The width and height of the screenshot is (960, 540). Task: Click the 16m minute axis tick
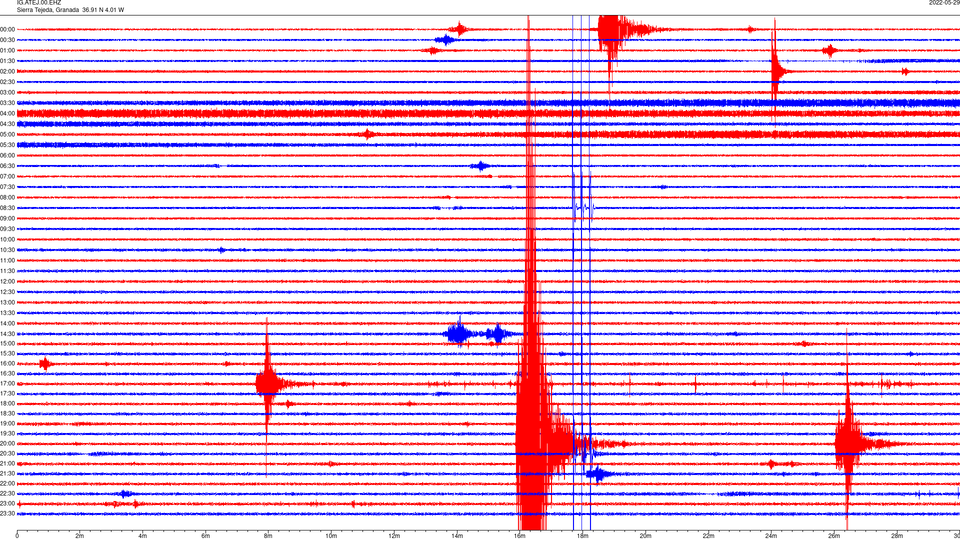[520, 536]
